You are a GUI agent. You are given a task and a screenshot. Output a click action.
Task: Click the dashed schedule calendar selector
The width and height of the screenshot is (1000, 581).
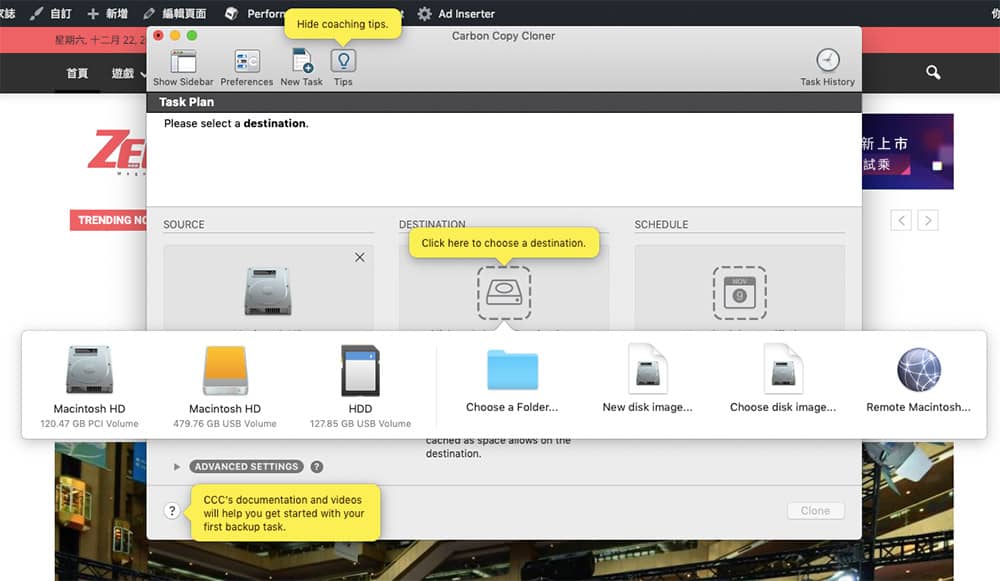coord(740,293)
